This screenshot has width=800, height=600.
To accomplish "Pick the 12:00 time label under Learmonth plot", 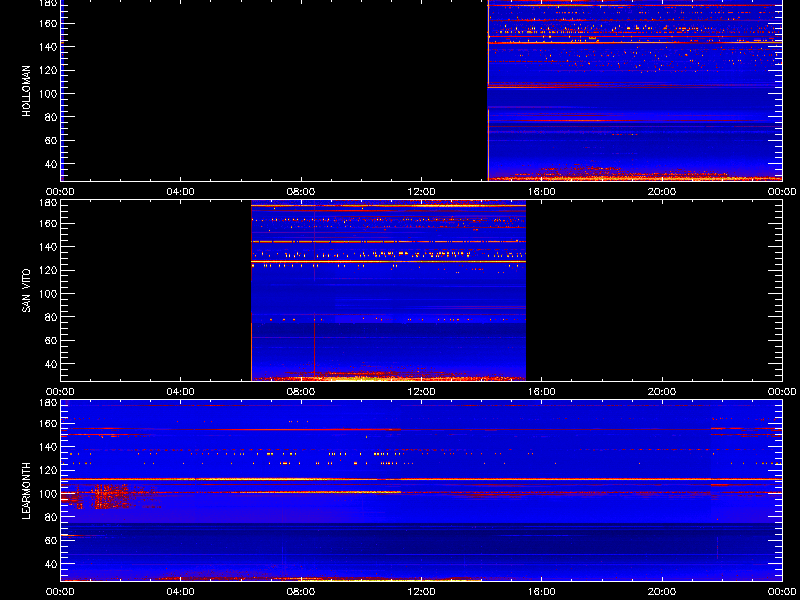I will (x=421, y=592).
